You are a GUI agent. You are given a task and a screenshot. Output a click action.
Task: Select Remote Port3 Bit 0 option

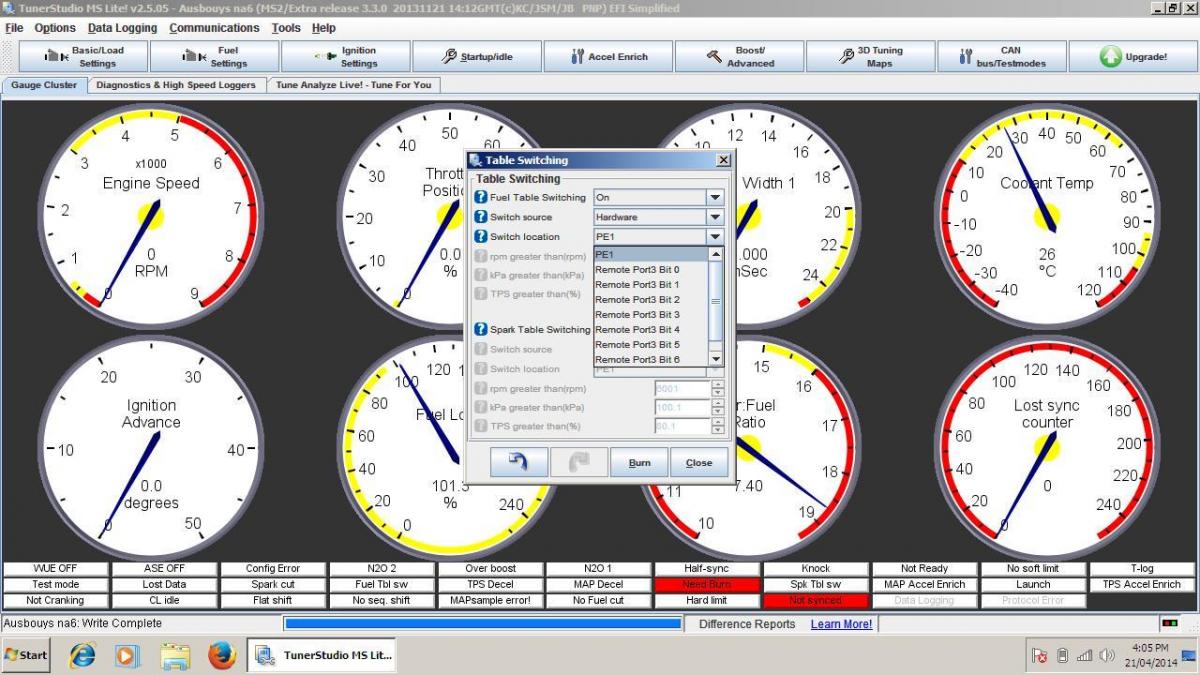651,269
